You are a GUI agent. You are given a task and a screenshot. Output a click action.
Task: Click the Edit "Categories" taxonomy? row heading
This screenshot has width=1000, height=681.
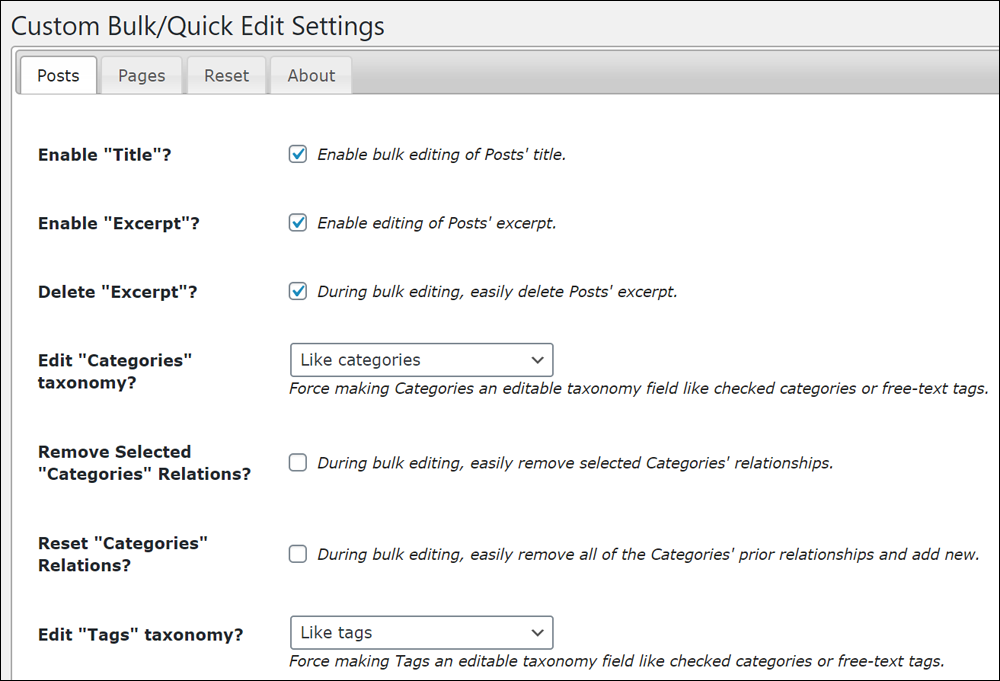click(115, 371)
